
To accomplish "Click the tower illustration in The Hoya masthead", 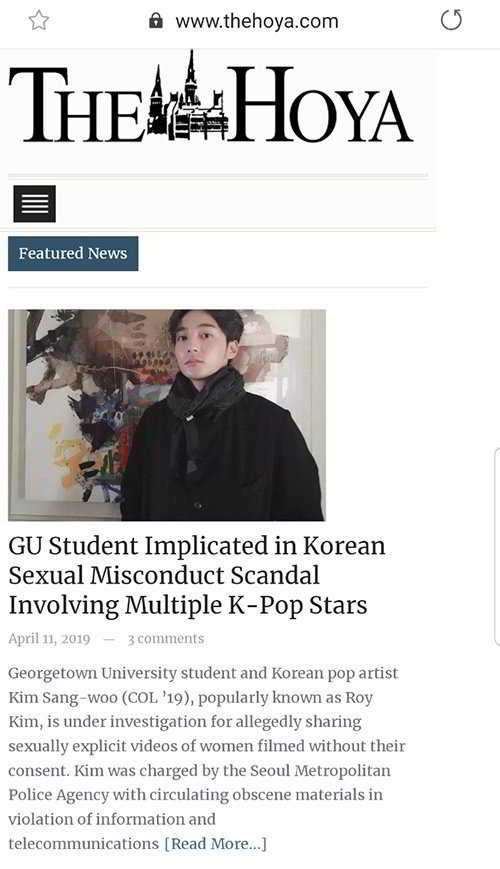I will (x=188, y=98).
